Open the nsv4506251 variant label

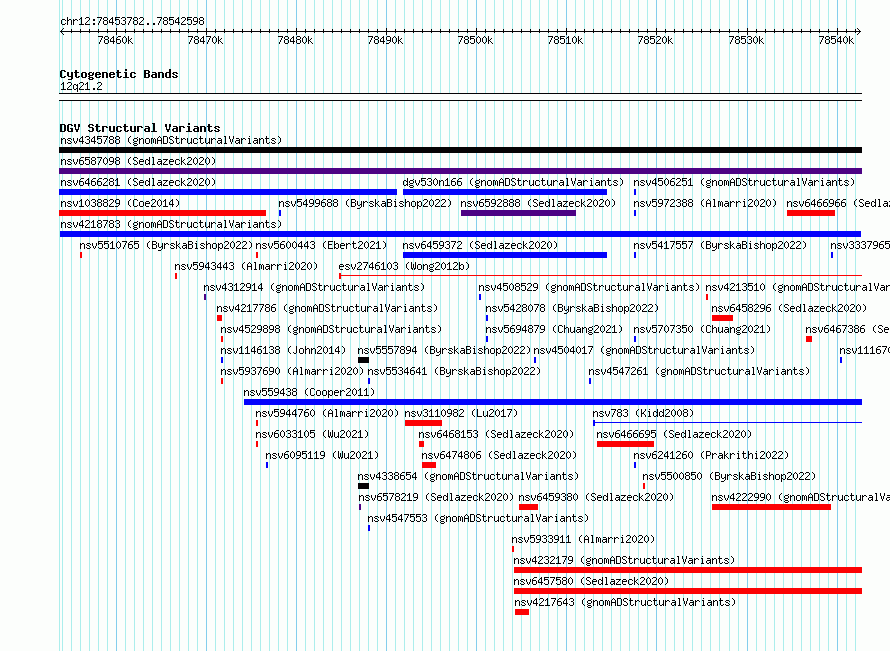(x=744, y=182)
